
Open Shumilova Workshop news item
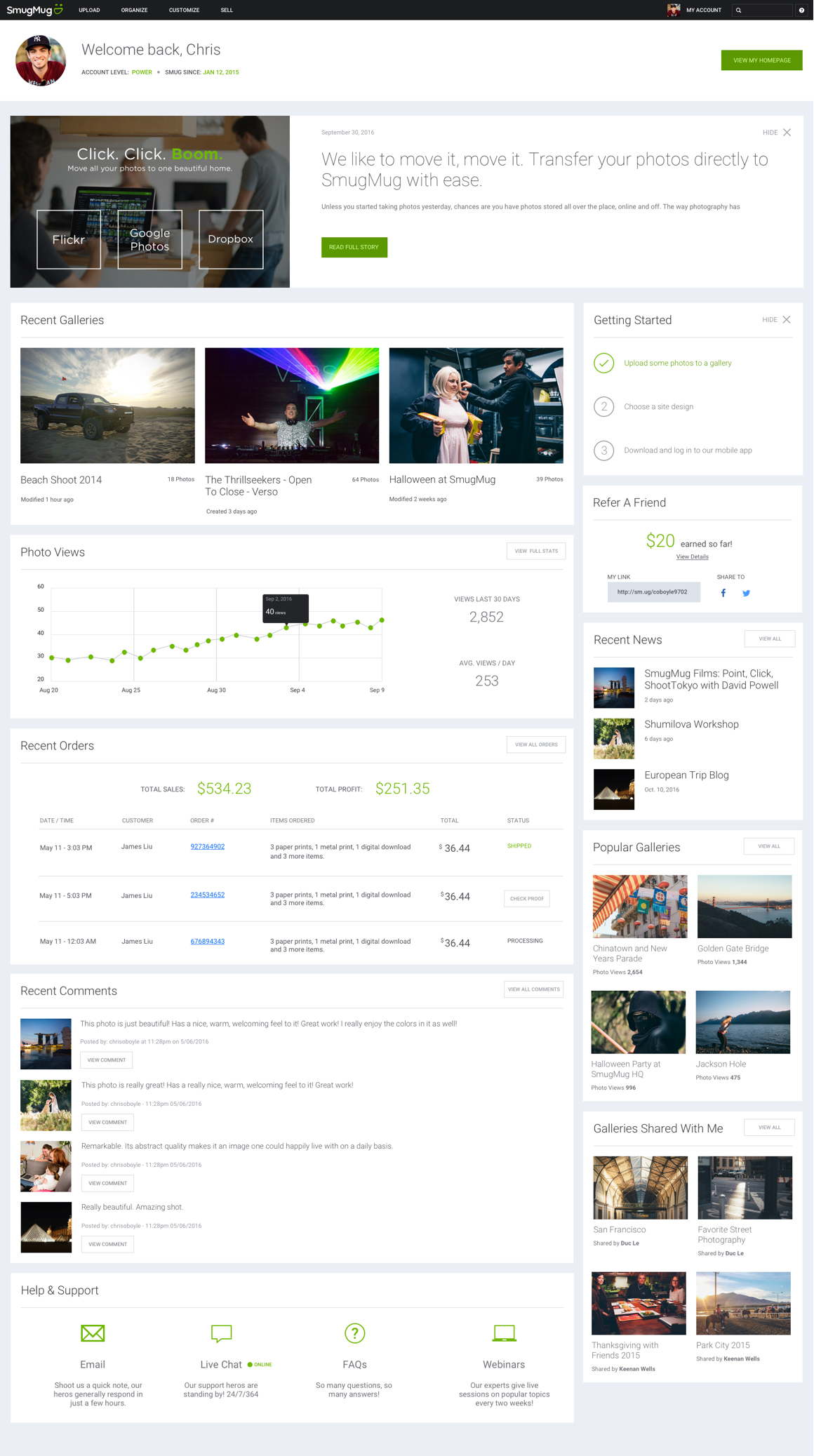(691, 725)
